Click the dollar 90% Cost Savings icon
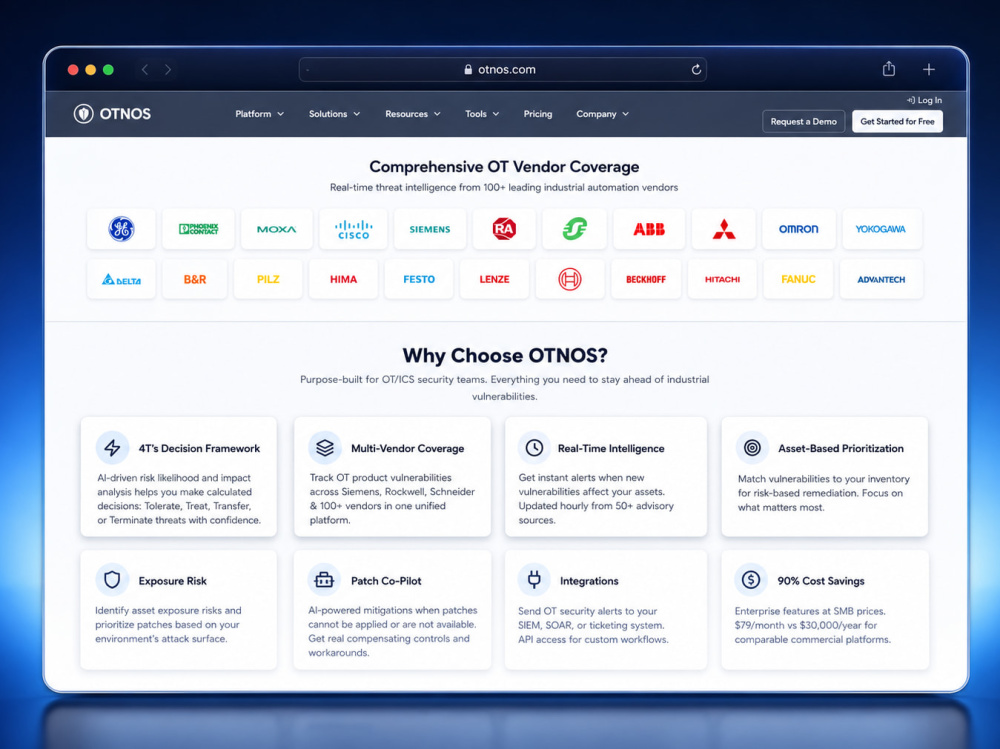 tap(751, 580)
